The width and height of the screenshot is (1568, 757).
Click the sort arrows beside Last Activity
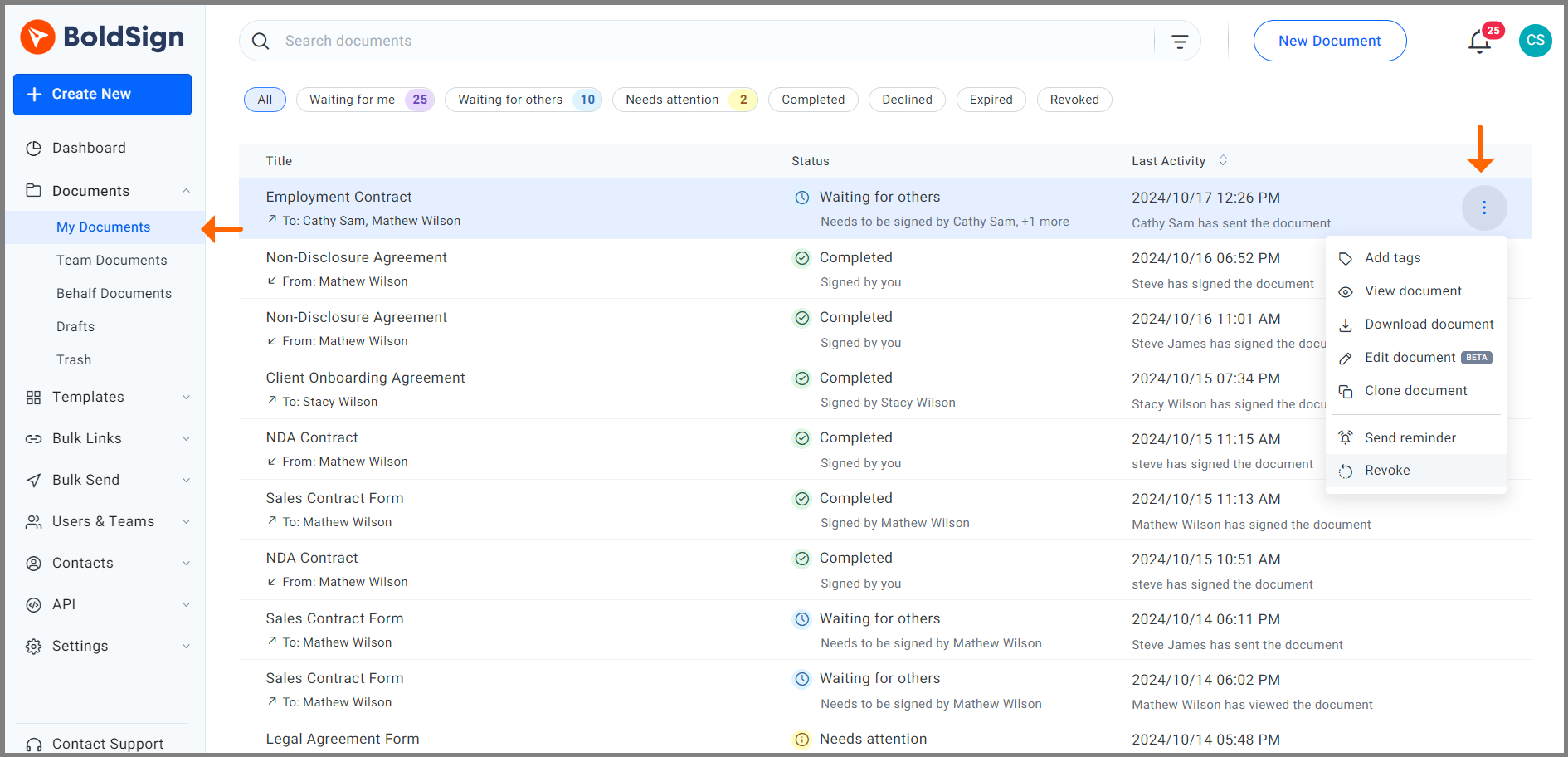pos(1223,160)
